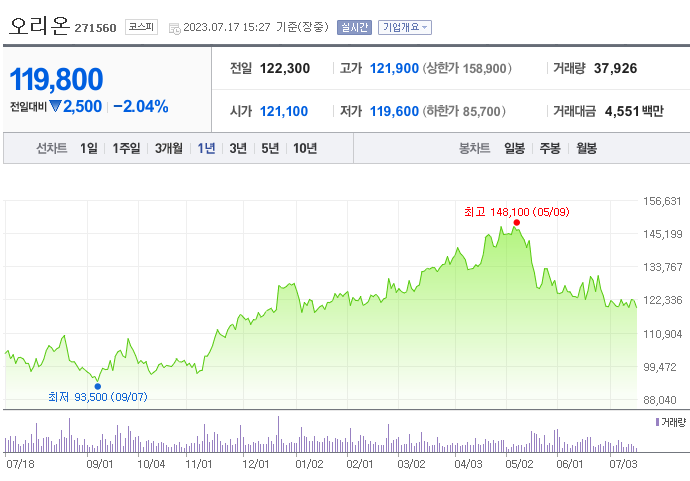
Task: Click the 저가 value 119,600
Action: (x=394, y=111)
